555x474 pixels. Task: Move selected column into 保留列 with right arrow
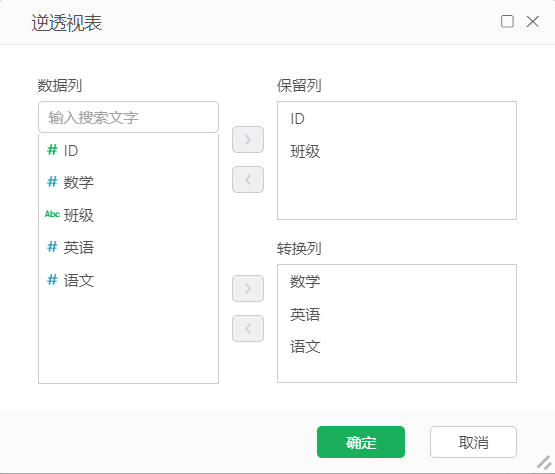click(x=248, y=139)
